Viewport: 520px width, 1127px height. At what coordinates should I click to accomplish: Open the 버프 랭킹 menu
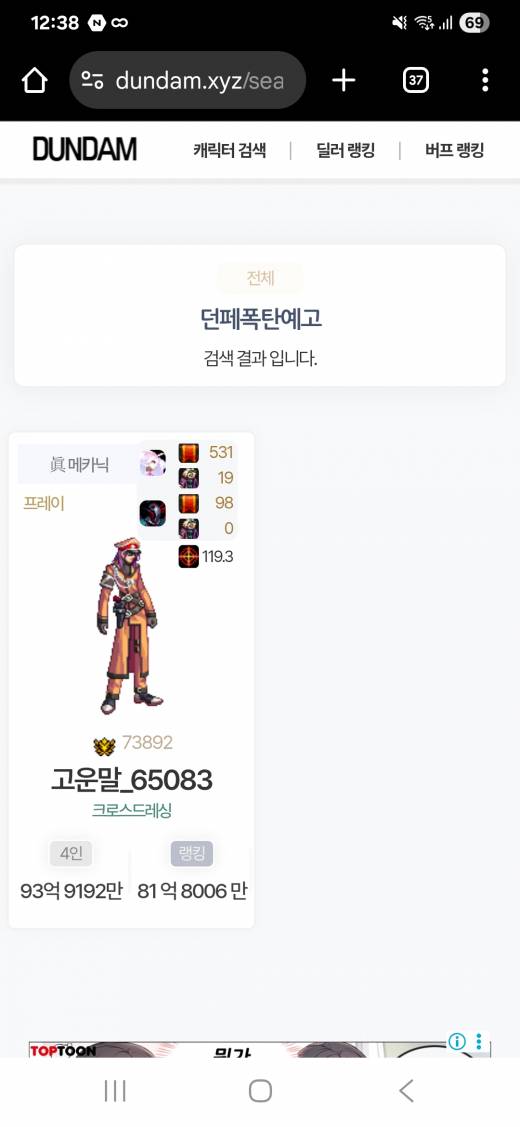(x=454, y=150)
